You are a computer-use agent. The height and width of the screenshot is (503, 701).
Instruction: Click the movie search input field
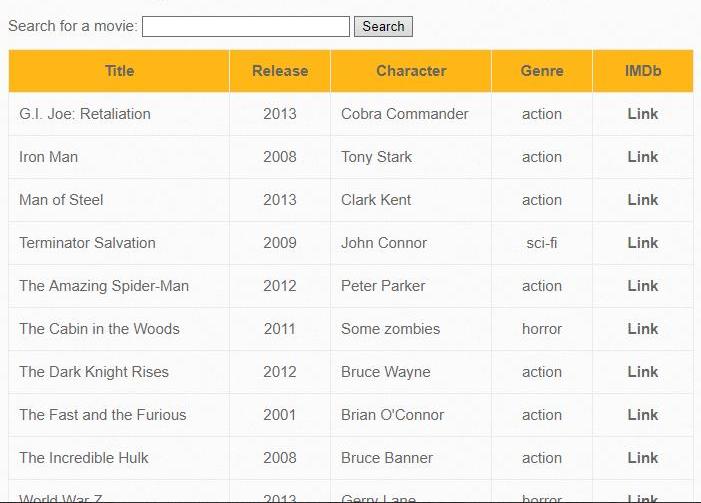click(x=246, y=26)
